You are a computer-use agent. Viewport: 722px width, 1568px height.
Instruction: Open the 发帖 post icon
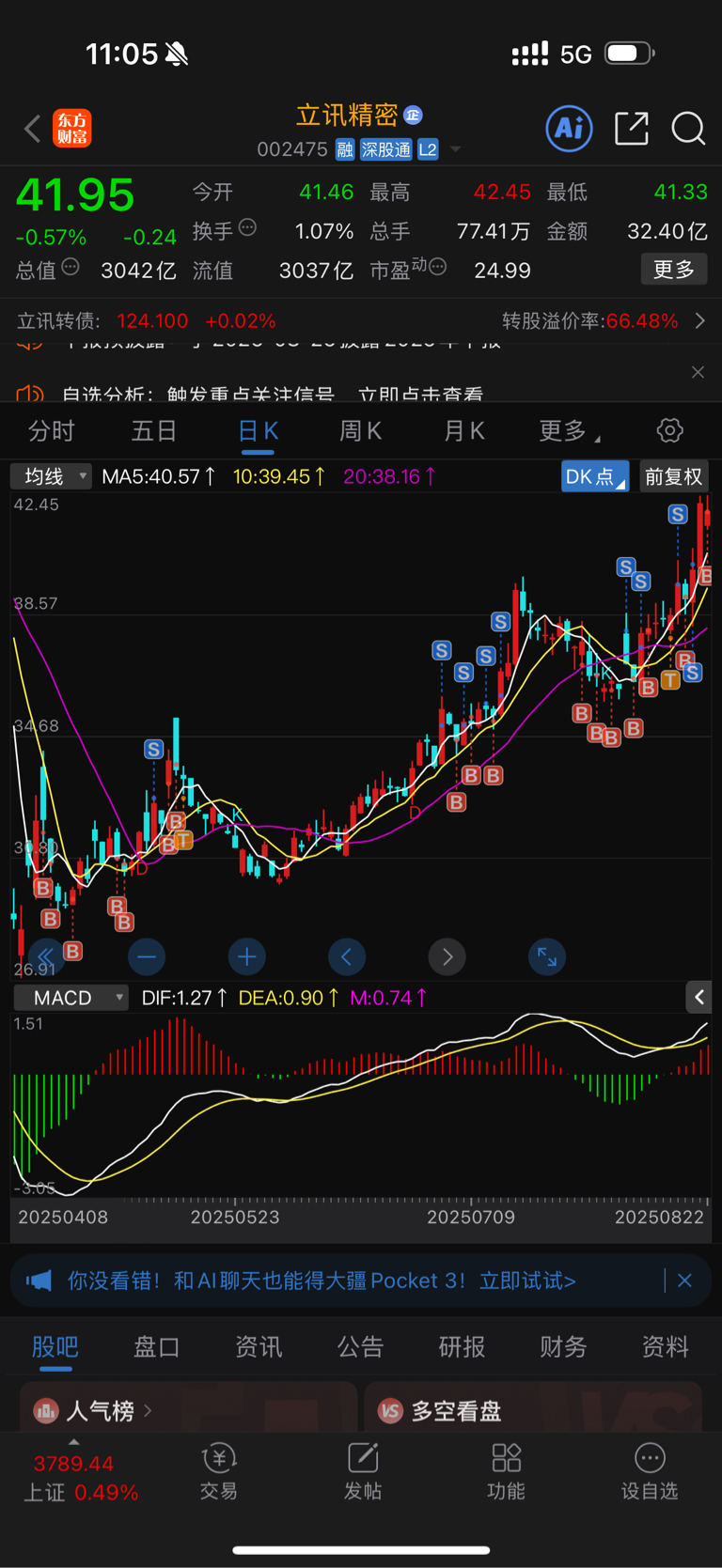coord(362,1472)
